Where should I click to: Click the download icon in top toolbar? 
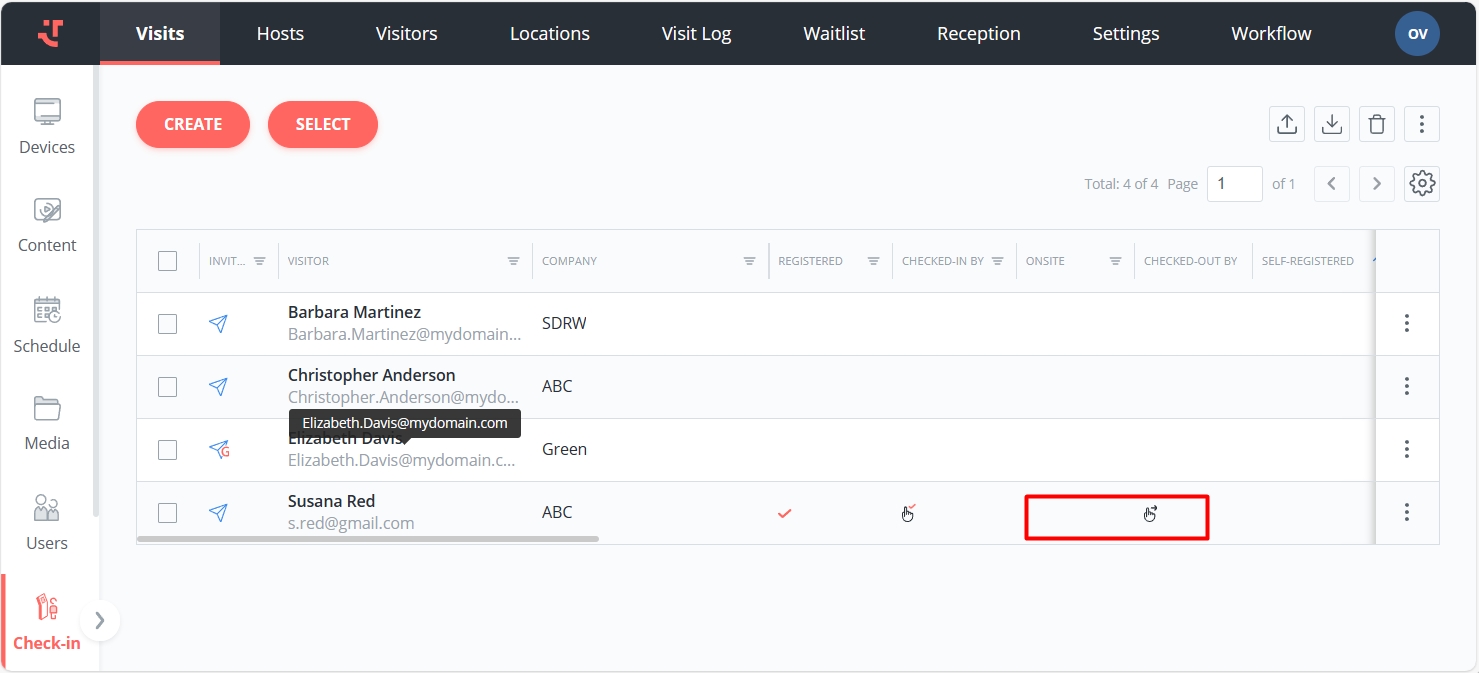[x=1332, y=124]
